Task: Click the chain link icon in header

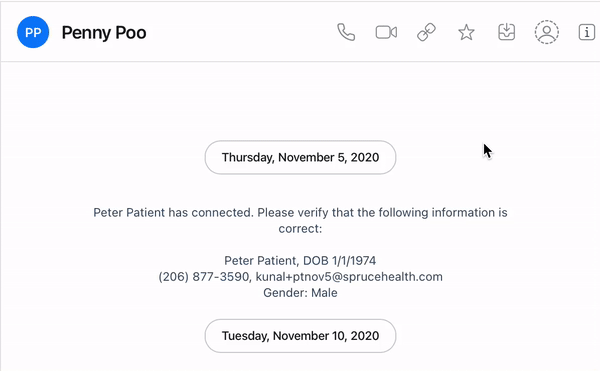Action: coord(426,32)
